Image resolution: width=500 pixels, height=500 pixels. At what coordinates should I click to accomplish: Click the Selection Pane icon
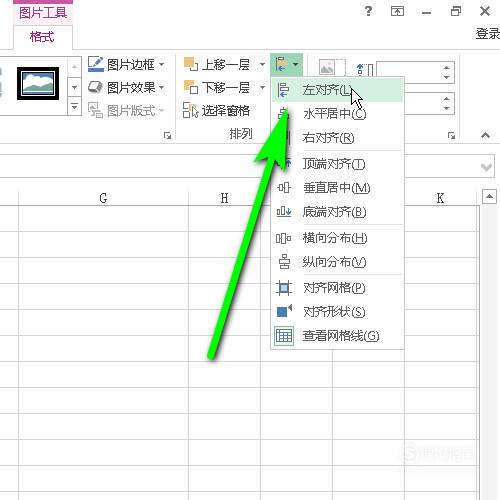point(191,110)
